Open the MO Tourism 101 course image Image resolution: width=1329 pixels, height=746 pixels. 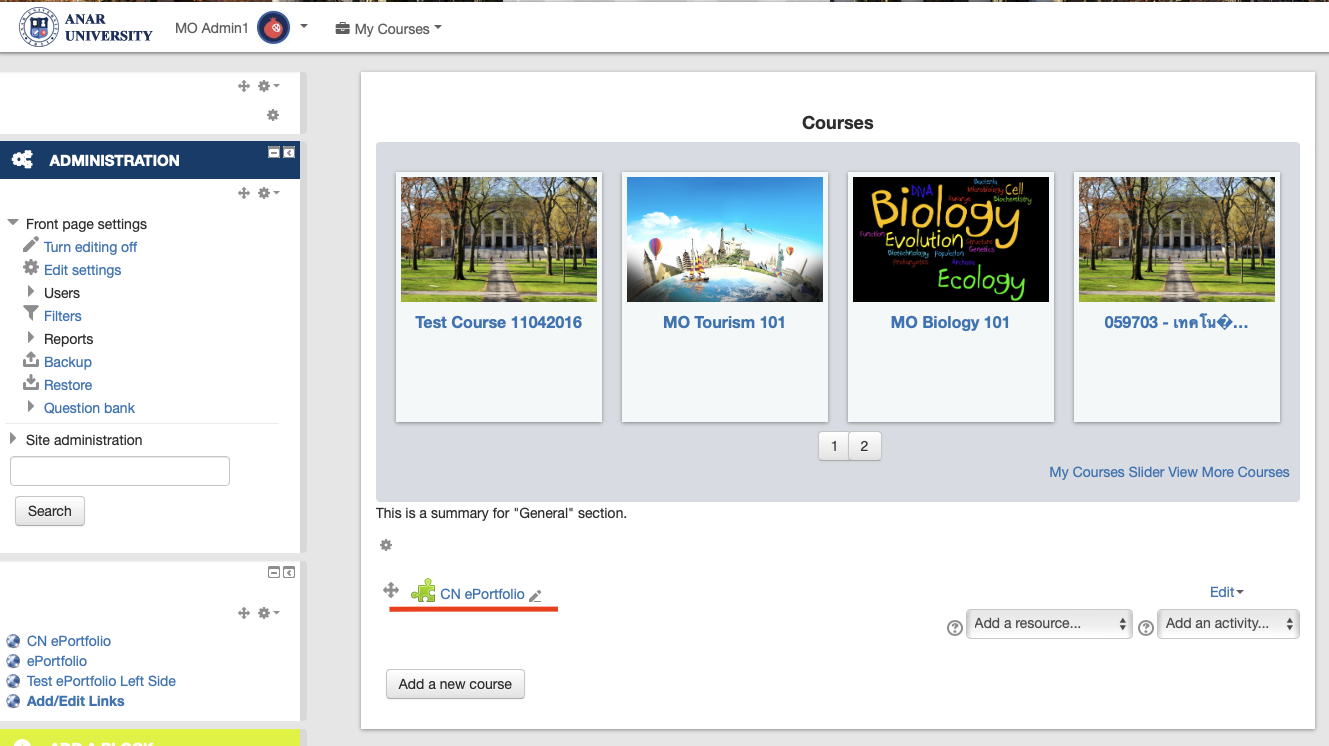point(725,239)
